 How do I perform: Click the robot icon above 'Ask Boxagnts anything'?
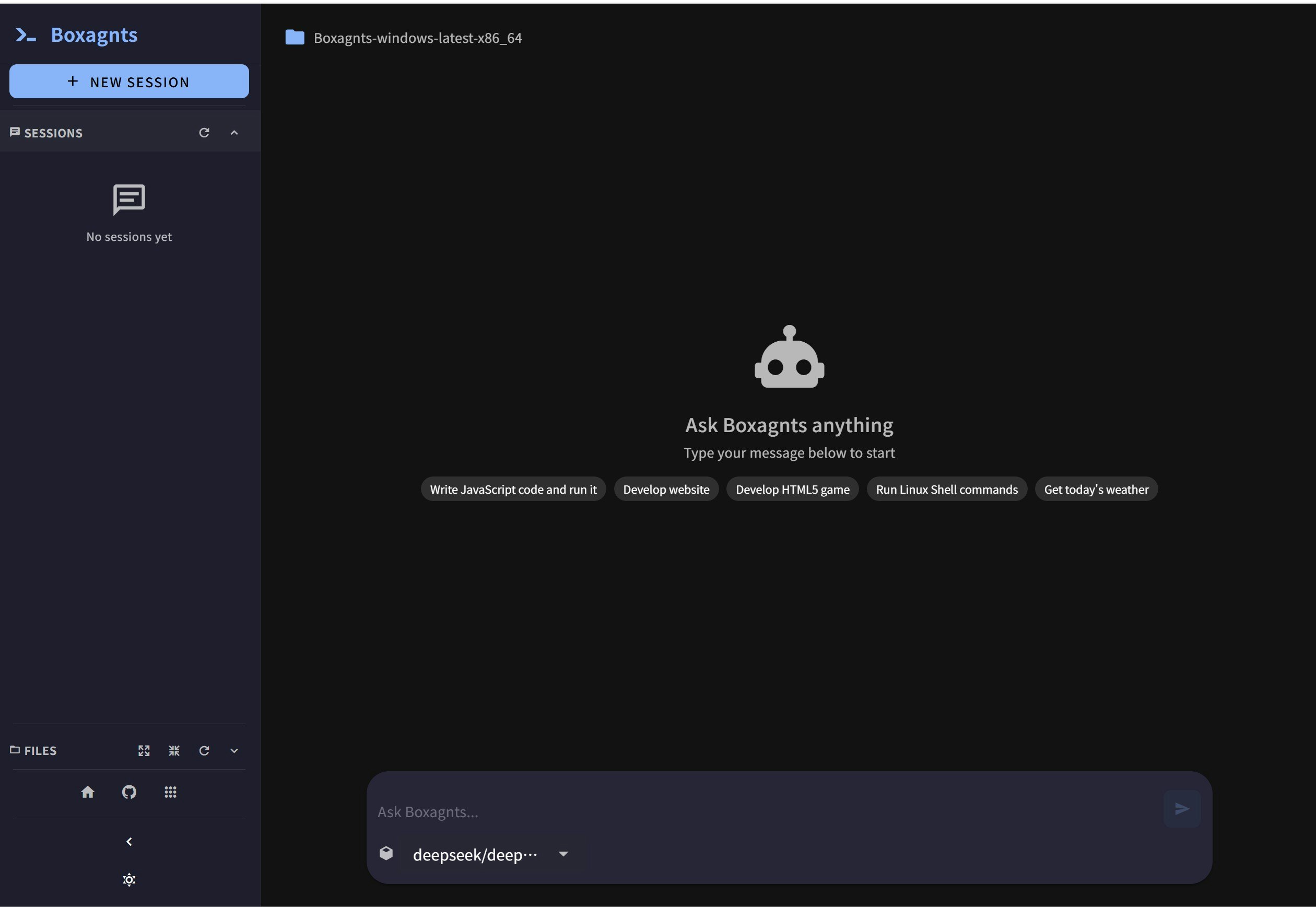click(x=790, y=356)
